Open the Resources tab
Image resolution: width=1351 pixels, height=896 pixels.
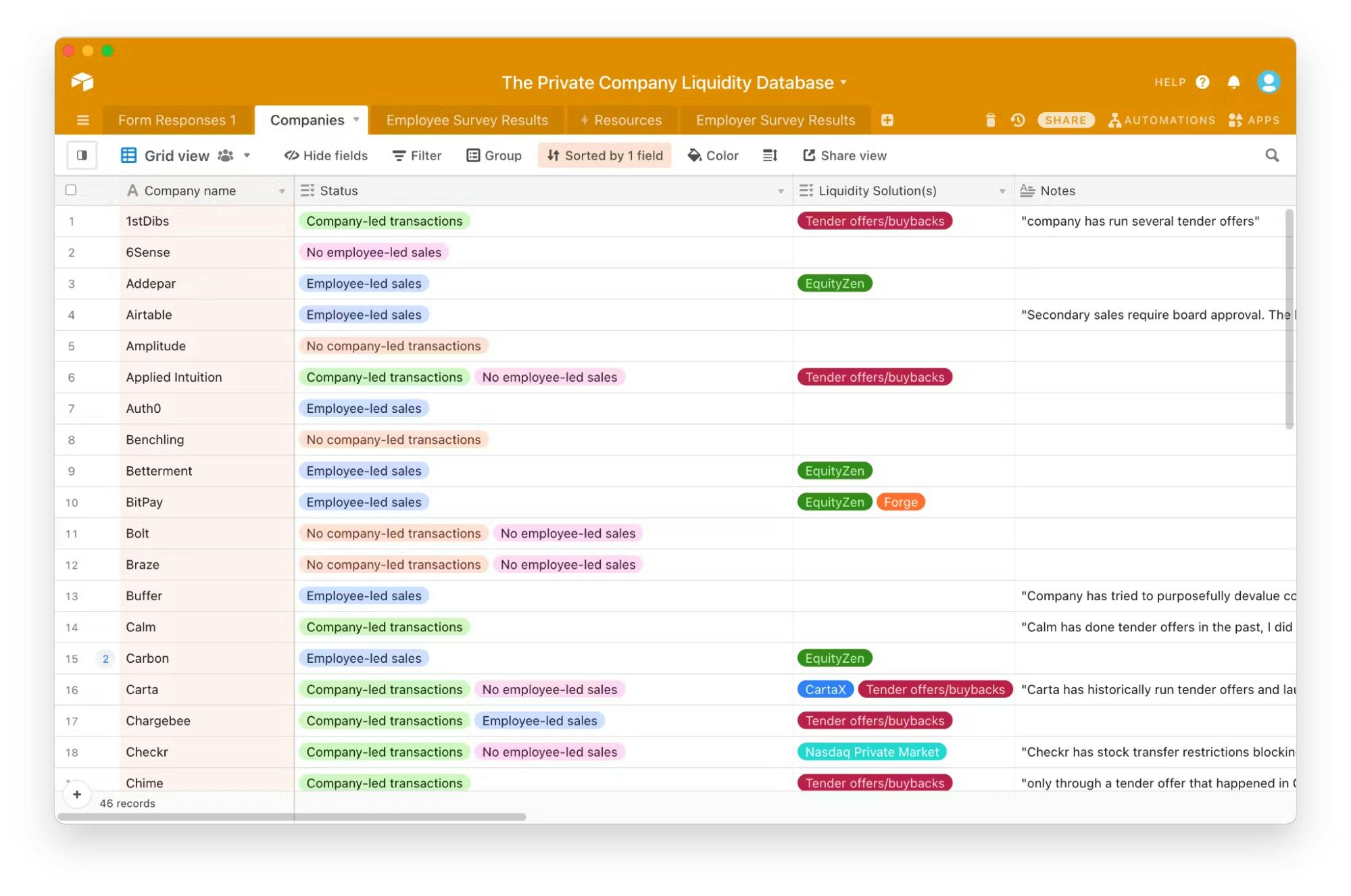click(621, 120)
